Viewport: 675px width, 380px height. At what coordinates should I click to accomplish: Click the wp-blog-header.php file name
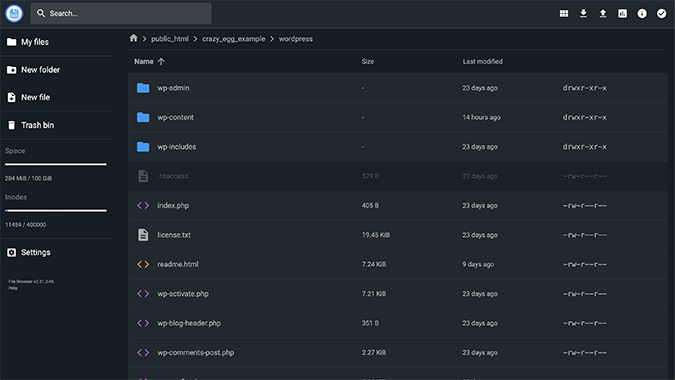tap(189, 323)
